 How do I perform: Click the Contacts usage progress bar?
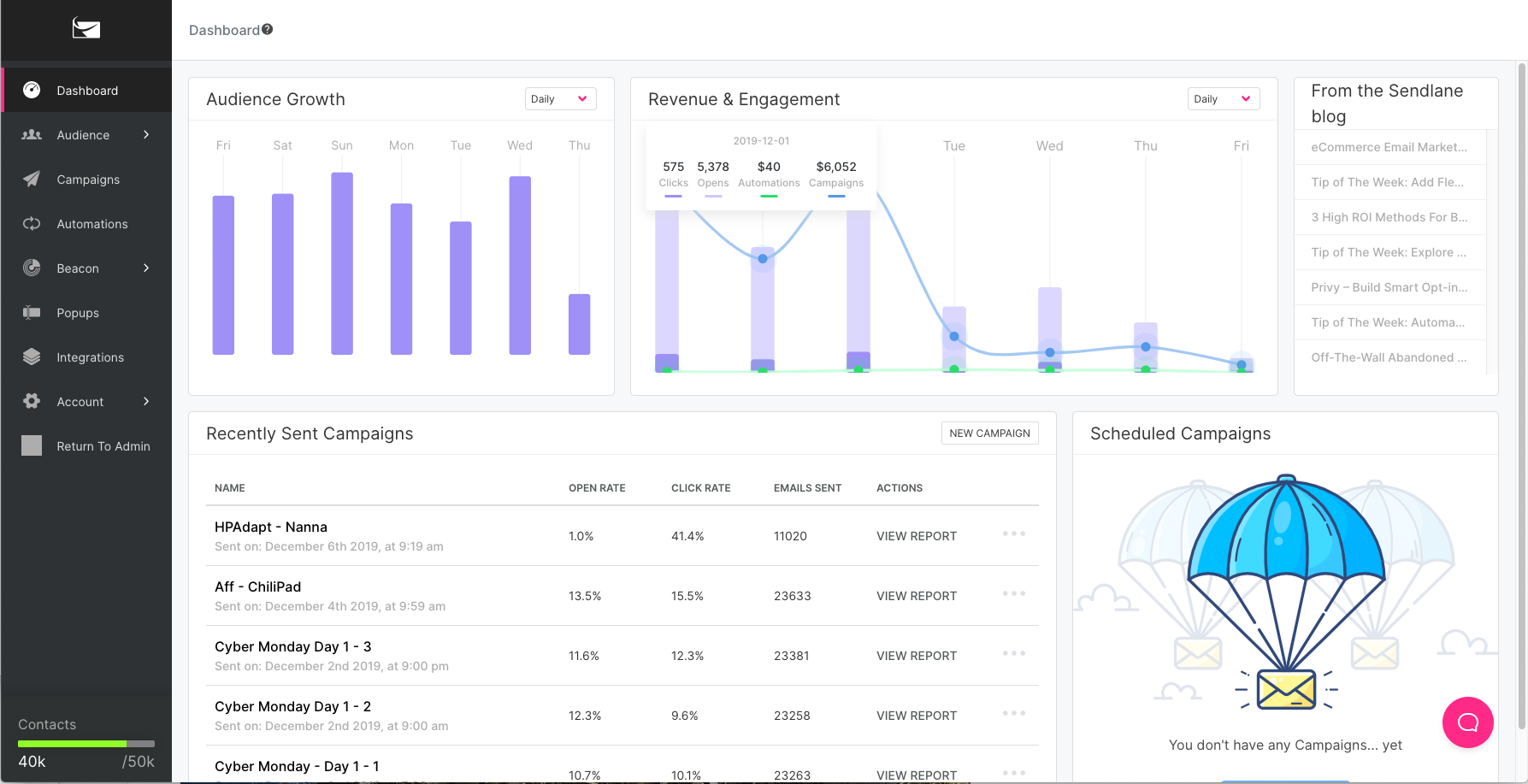coord(86,744)
